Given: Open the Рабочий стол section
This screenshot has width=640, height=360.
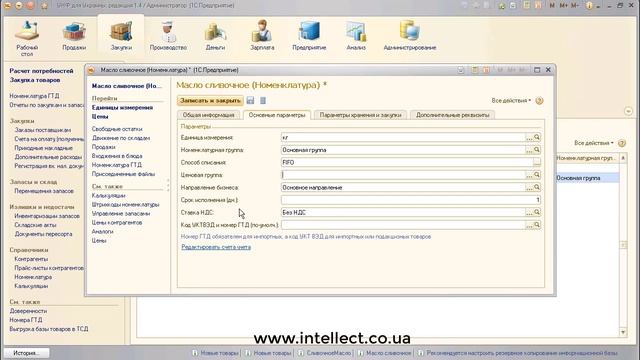Looking at the screenshot, I should [x=27, y=38].
